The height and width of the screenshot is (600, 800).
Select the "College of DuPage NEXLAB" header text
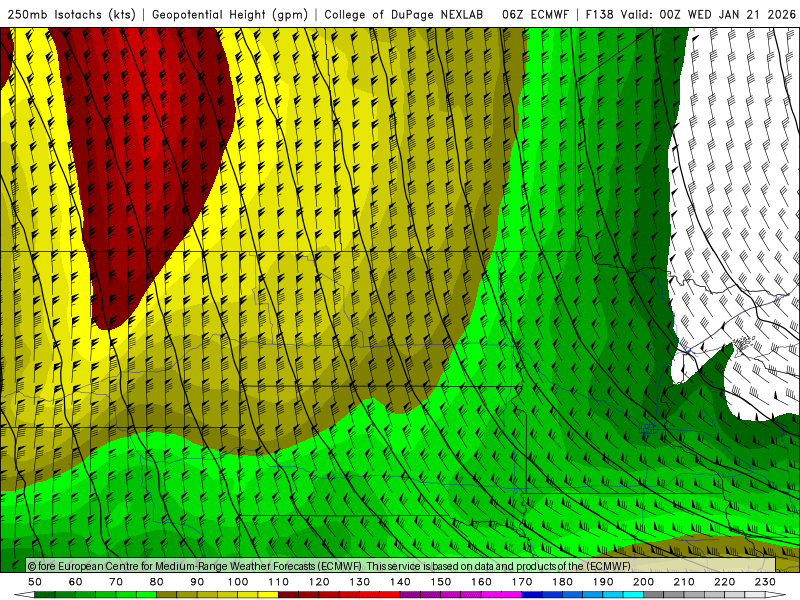point(404,14)
